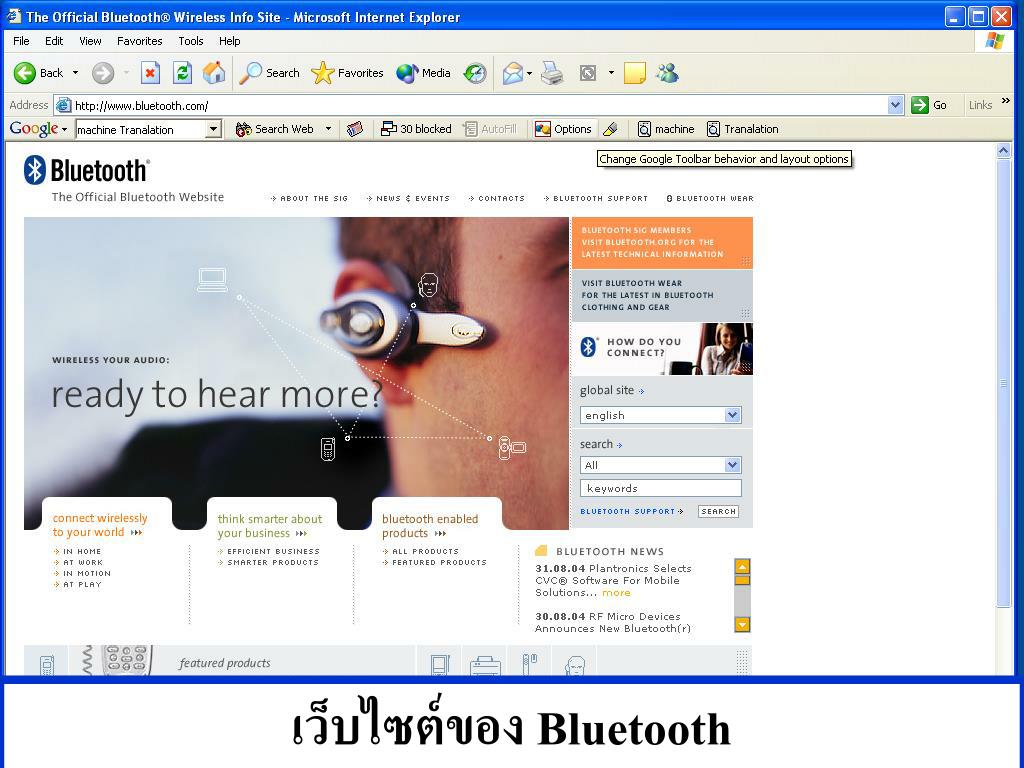Open the Favorites menu
Image resolution: width=1024 pixels, height=768 pixels.
(140, 41)
